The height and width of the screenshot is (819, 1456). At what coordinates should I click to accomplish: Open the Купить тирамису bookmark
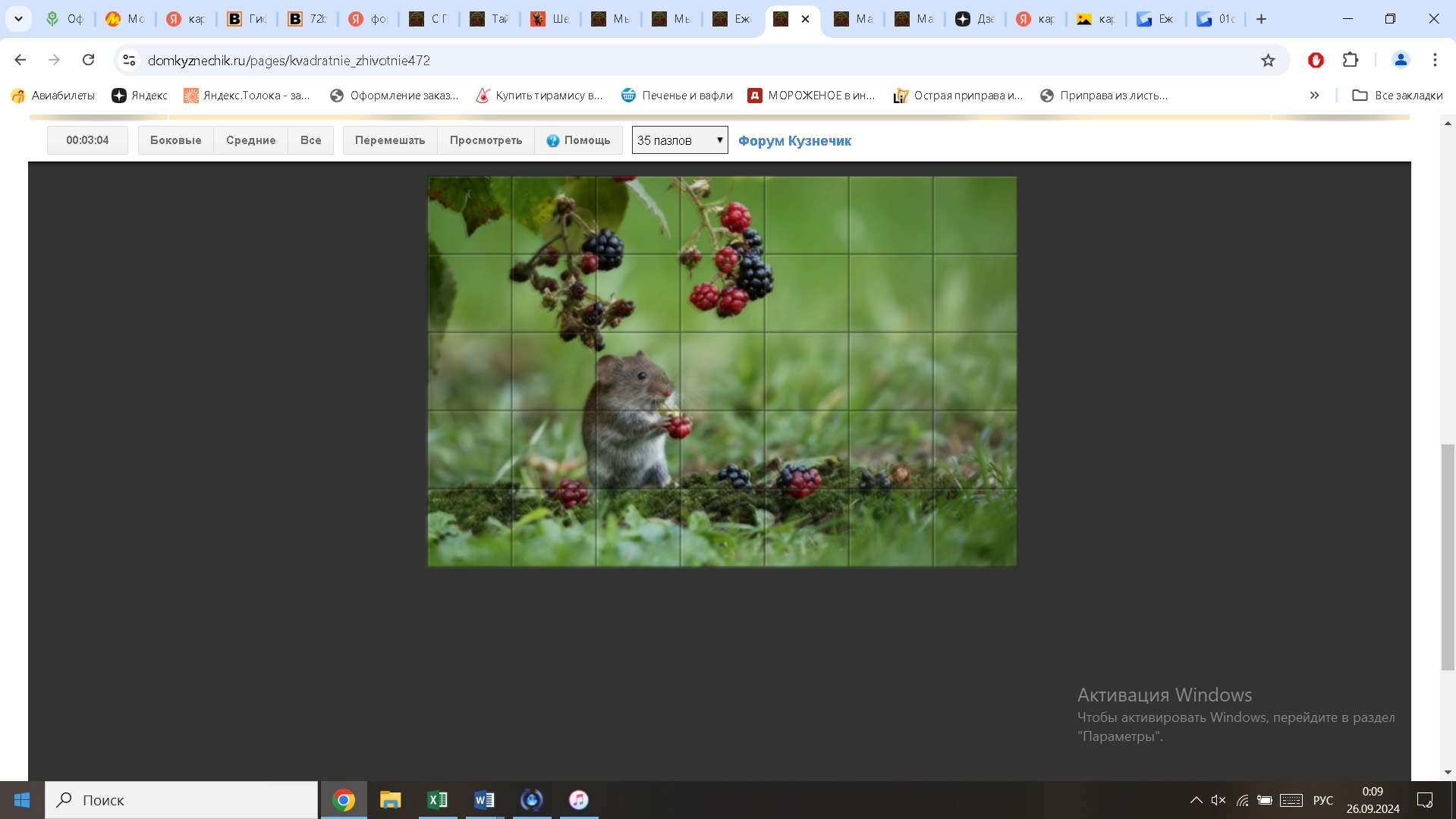539,95
